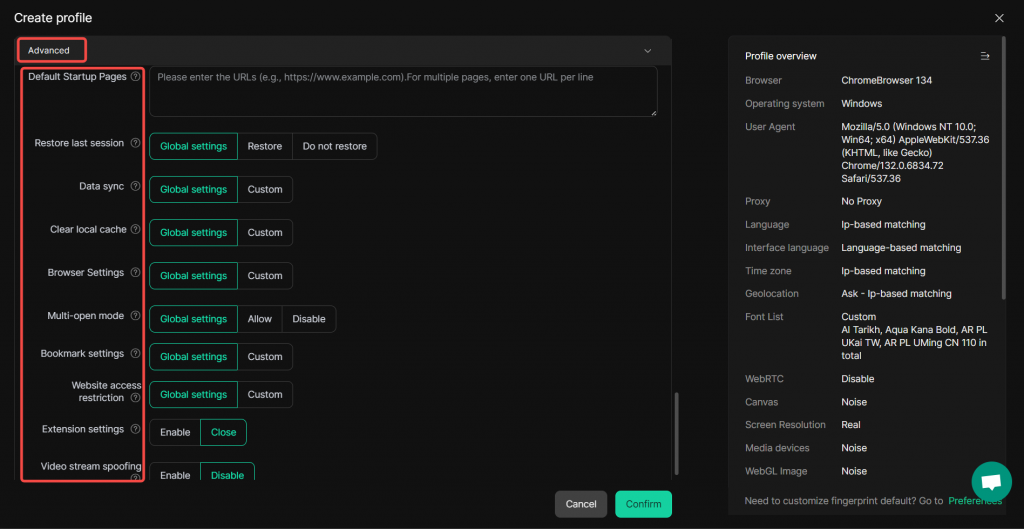Click the Default Startup Pages URL field
Viewport: 1024px width, 529px height.
coord(403,92)
